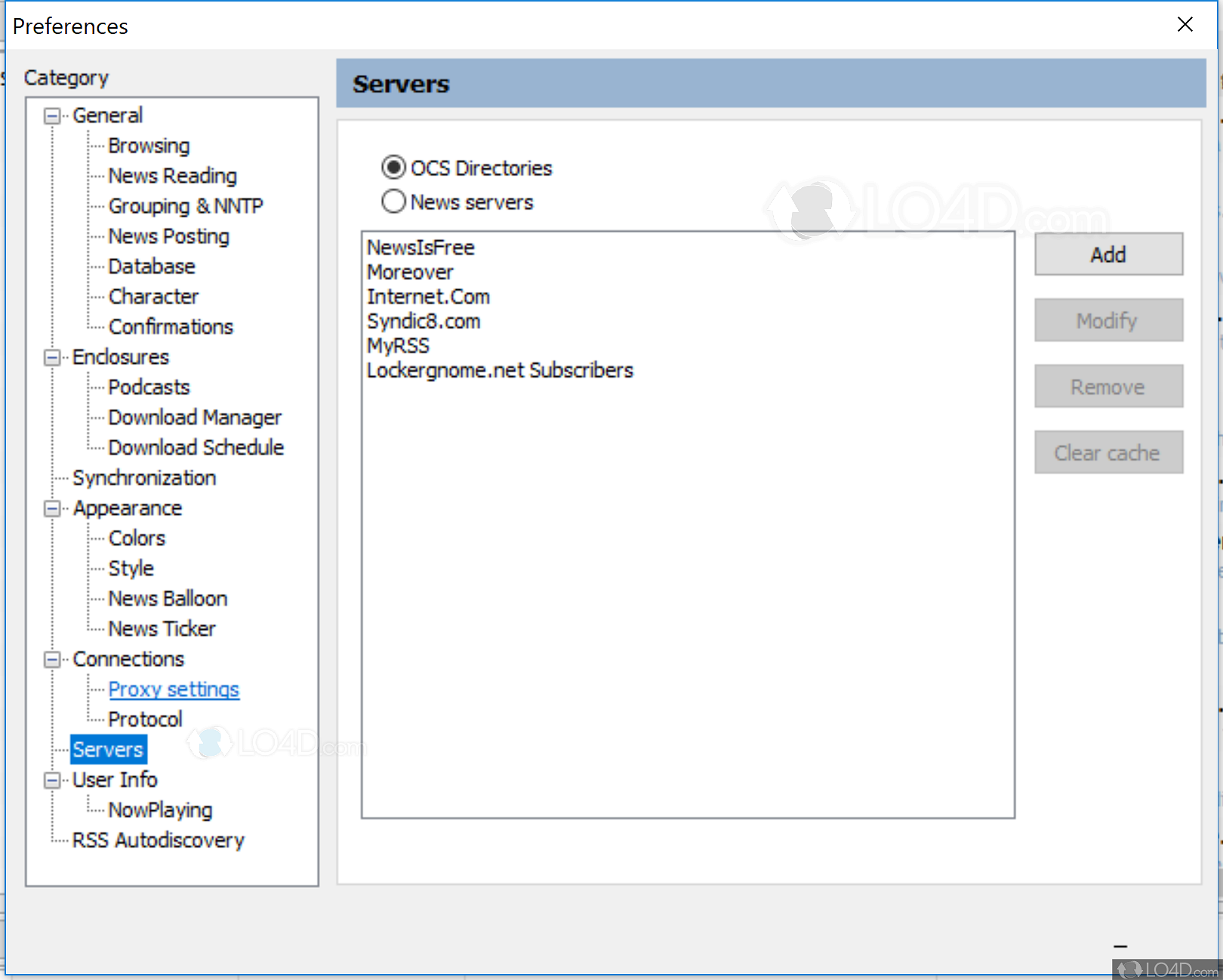Viewport: 1223px width, 980px height.
Task: Select NewsIsFree in the server list
Action: (421, 248)
